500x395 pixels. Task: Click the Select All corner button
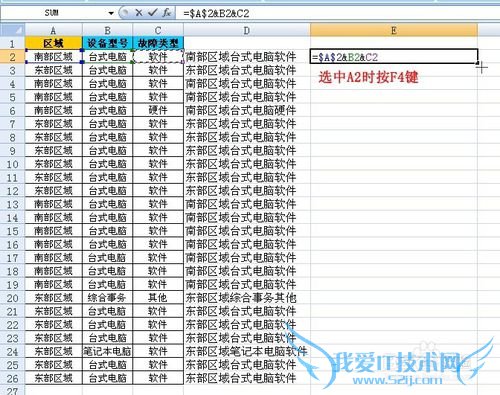12,30
